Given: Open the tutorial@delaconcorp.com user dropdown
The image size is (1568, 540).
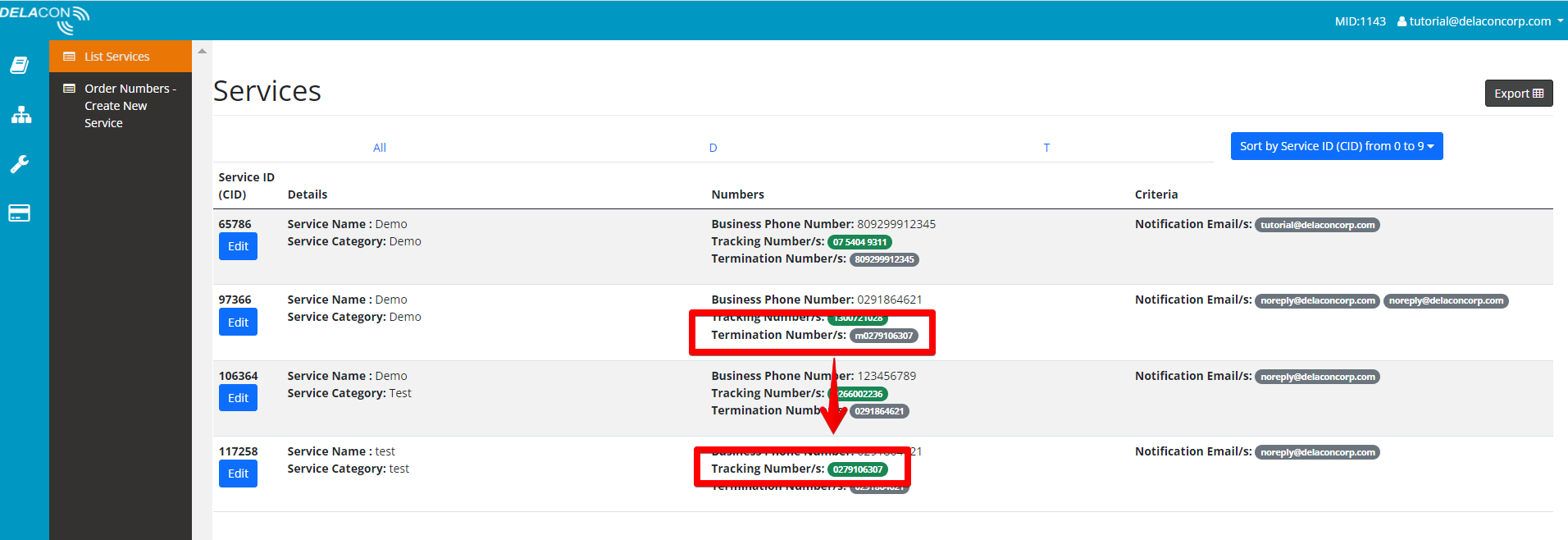Looking at the screenshot, I should (x=1480, y=21).
